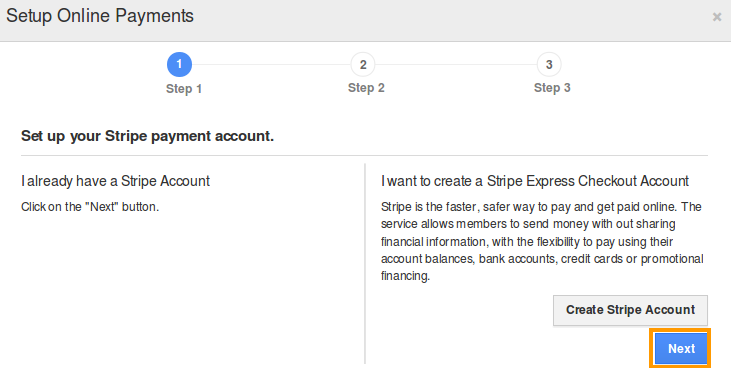Click the 'Click on the "Next" button.' text
The width and height of the screenshot is (731, 368).
pyautogui.click(x=90, y=207)
